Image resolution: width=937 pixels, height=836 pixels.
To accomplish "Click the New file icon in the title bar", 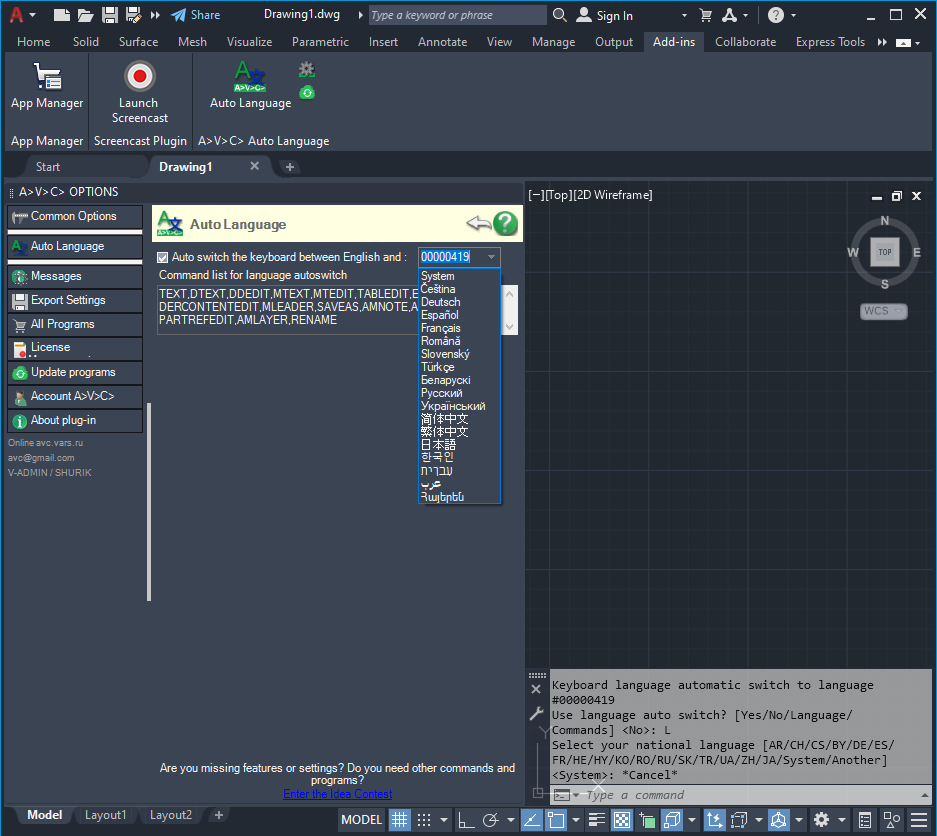I will (x=62, y=15).
